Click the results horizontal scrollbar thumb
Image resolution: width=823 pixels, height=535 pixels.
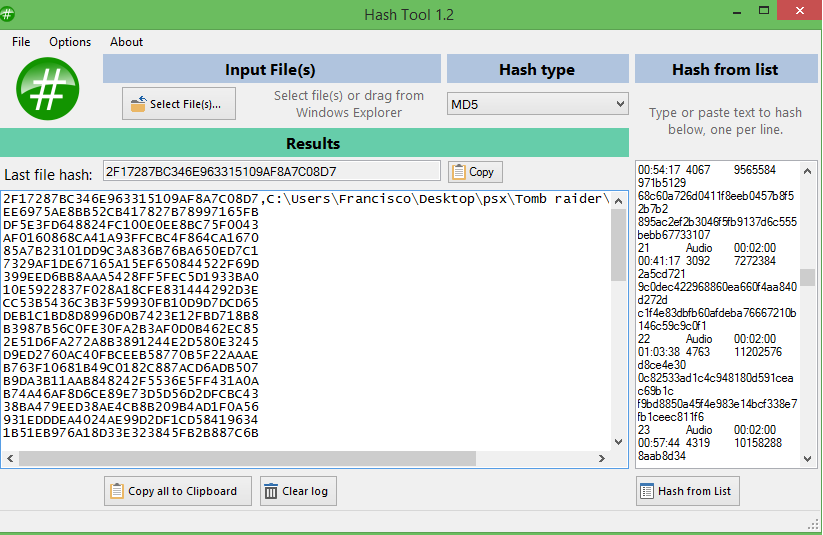point(247,458)
